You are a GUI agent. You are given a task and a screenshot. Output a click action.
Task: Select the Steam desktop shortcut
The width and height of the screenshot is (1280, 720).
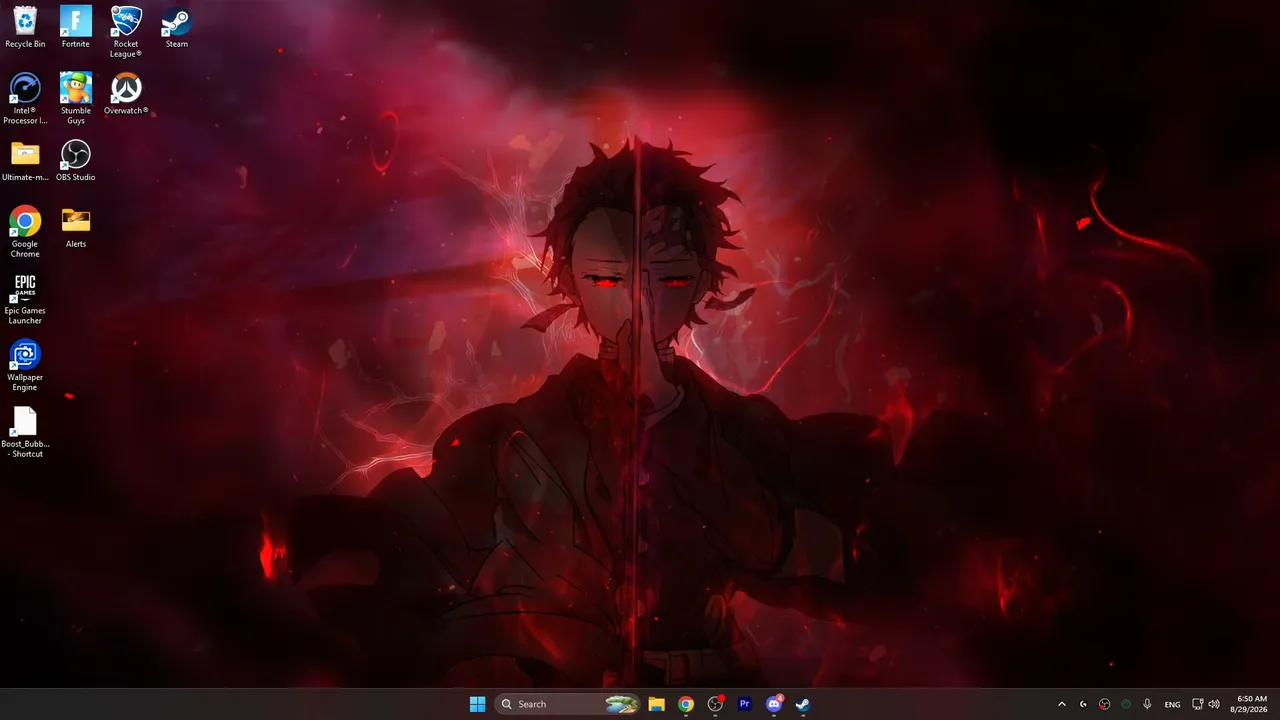[177, 27]
